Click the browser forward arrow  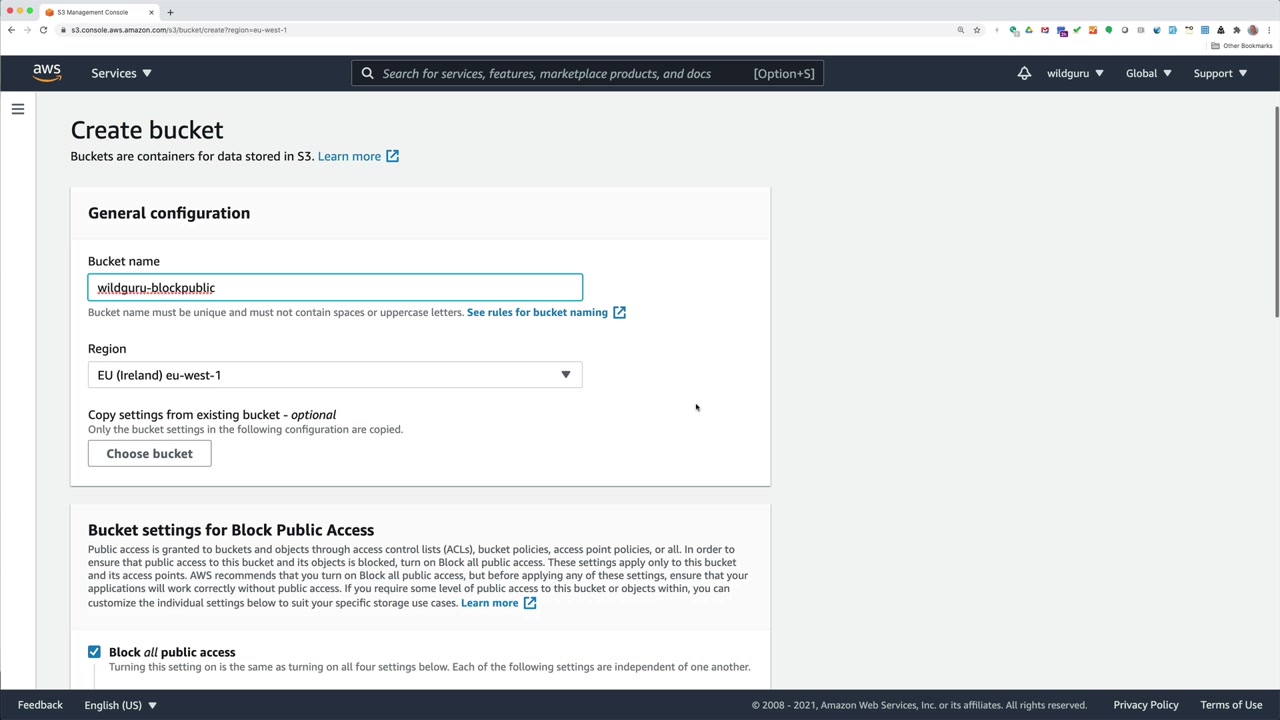click(27, 30)
